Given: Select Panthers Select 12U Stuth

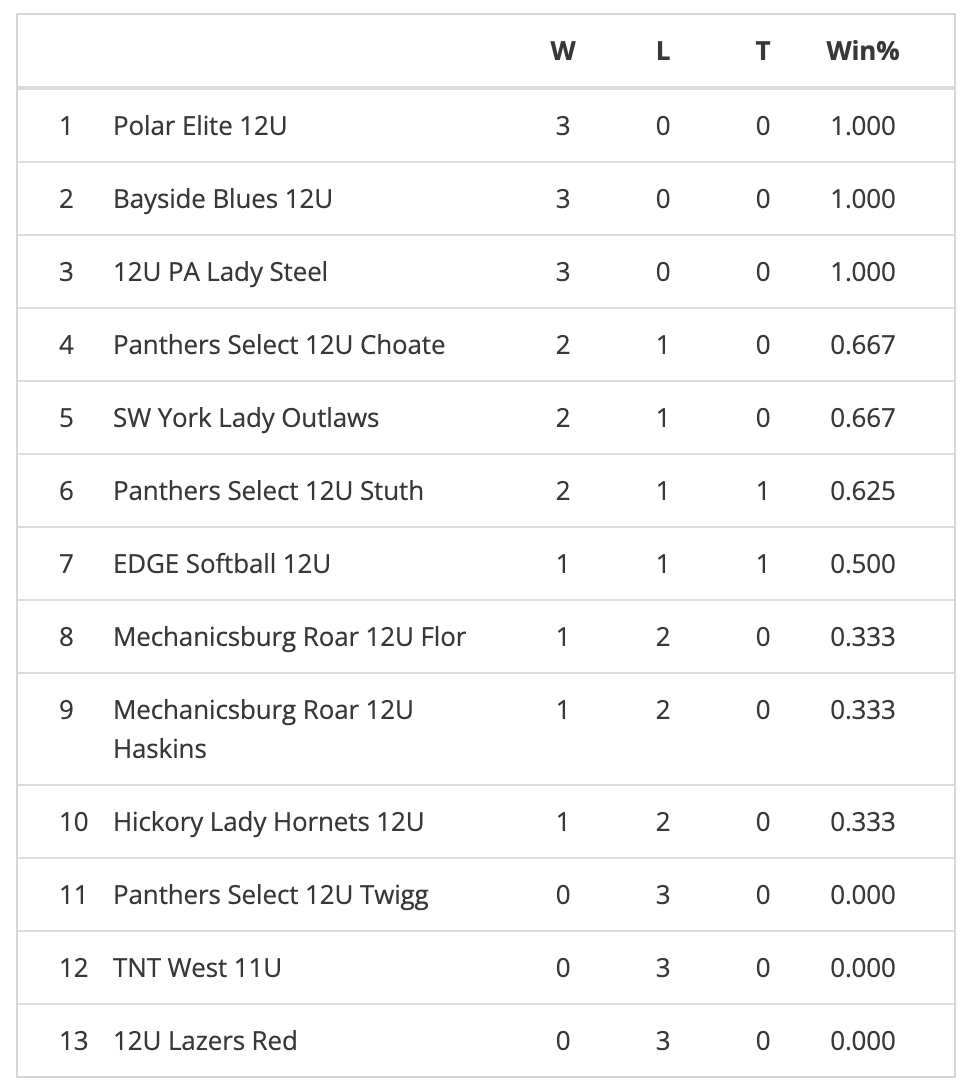Looking at the screenshot, I should [268, 491].
